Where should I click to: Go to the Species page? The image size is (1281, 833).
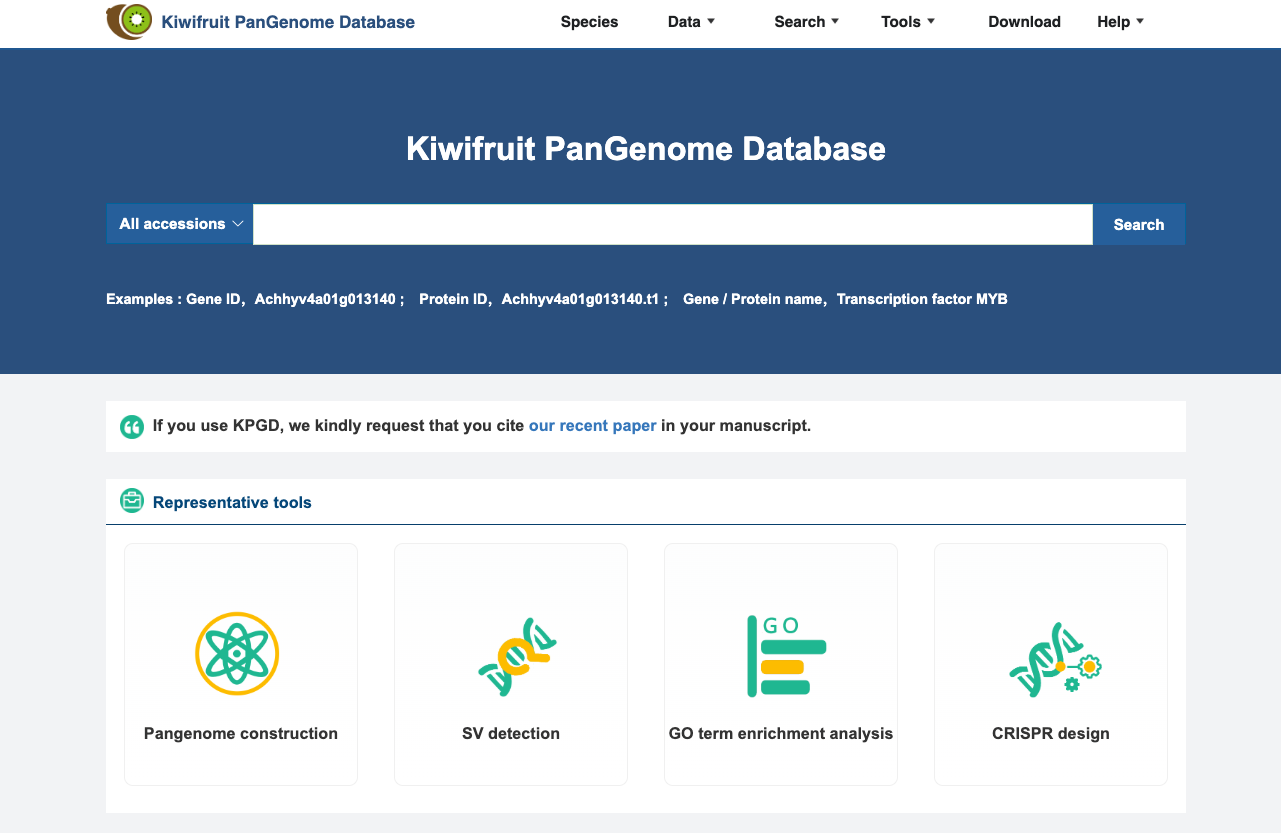[589, 22]
